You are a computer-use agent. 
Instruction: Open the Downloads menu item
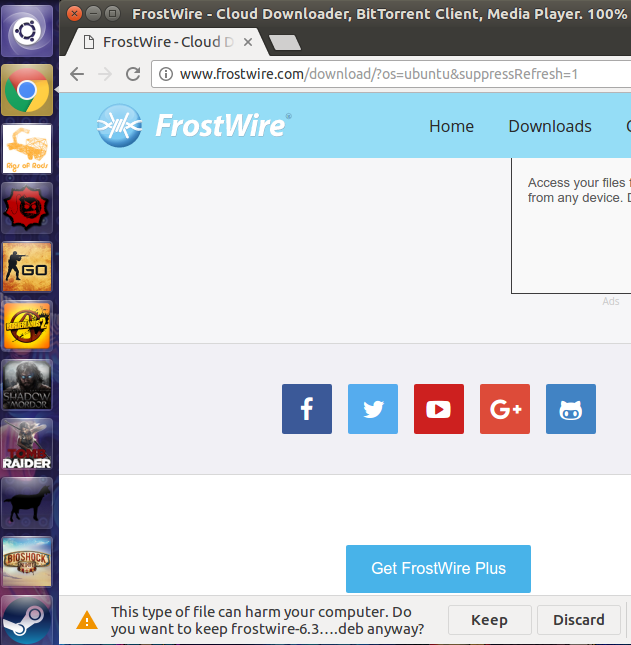(550, 126)
